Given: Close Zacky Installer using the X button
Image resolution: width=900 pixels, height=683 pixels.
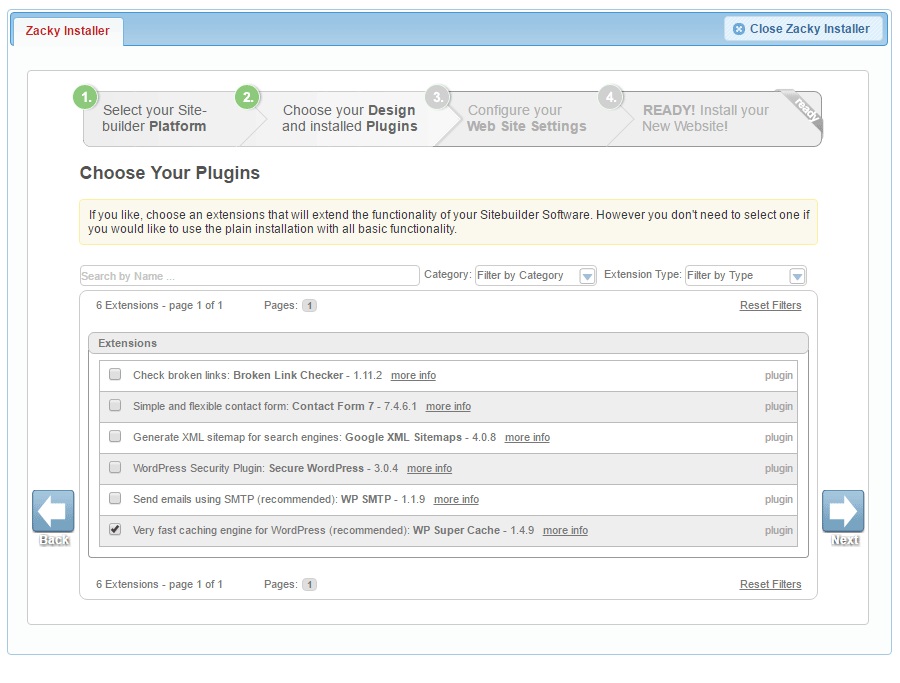Looking at the screenshot, I should coord(739,29).
